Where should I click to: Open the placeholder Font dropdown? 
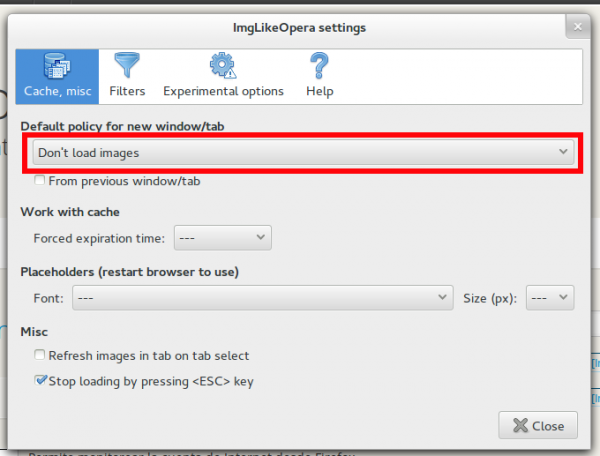pyautogui.click(x=262, y=297)
